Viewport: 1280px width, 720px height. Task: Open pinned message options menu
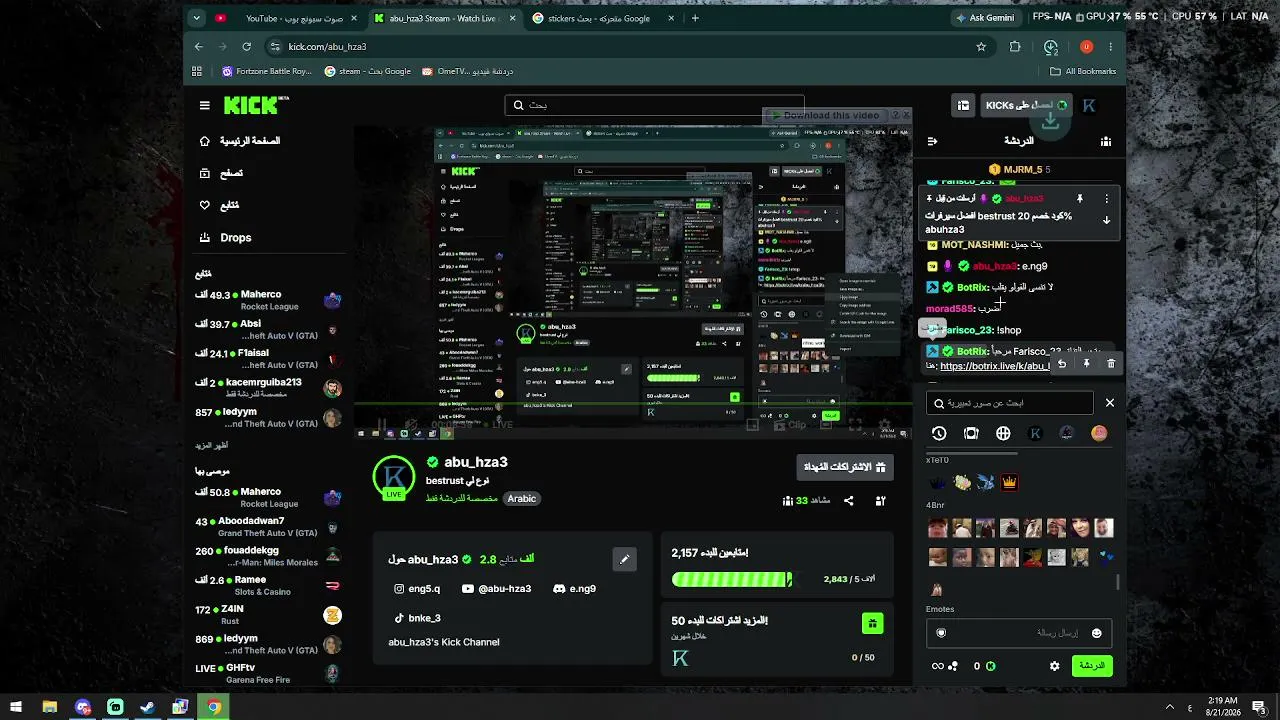1106,199
